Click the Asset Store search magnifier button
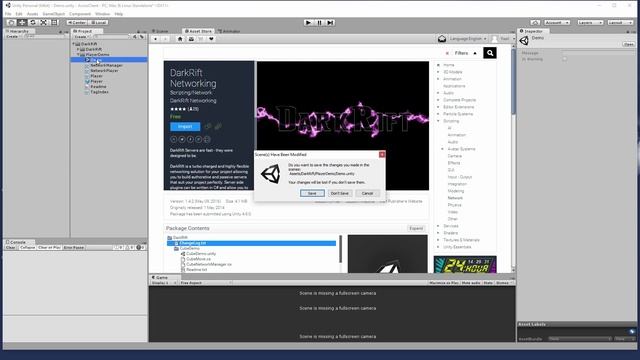Viewport: 640px width, 360px height. tap(490, 53)
